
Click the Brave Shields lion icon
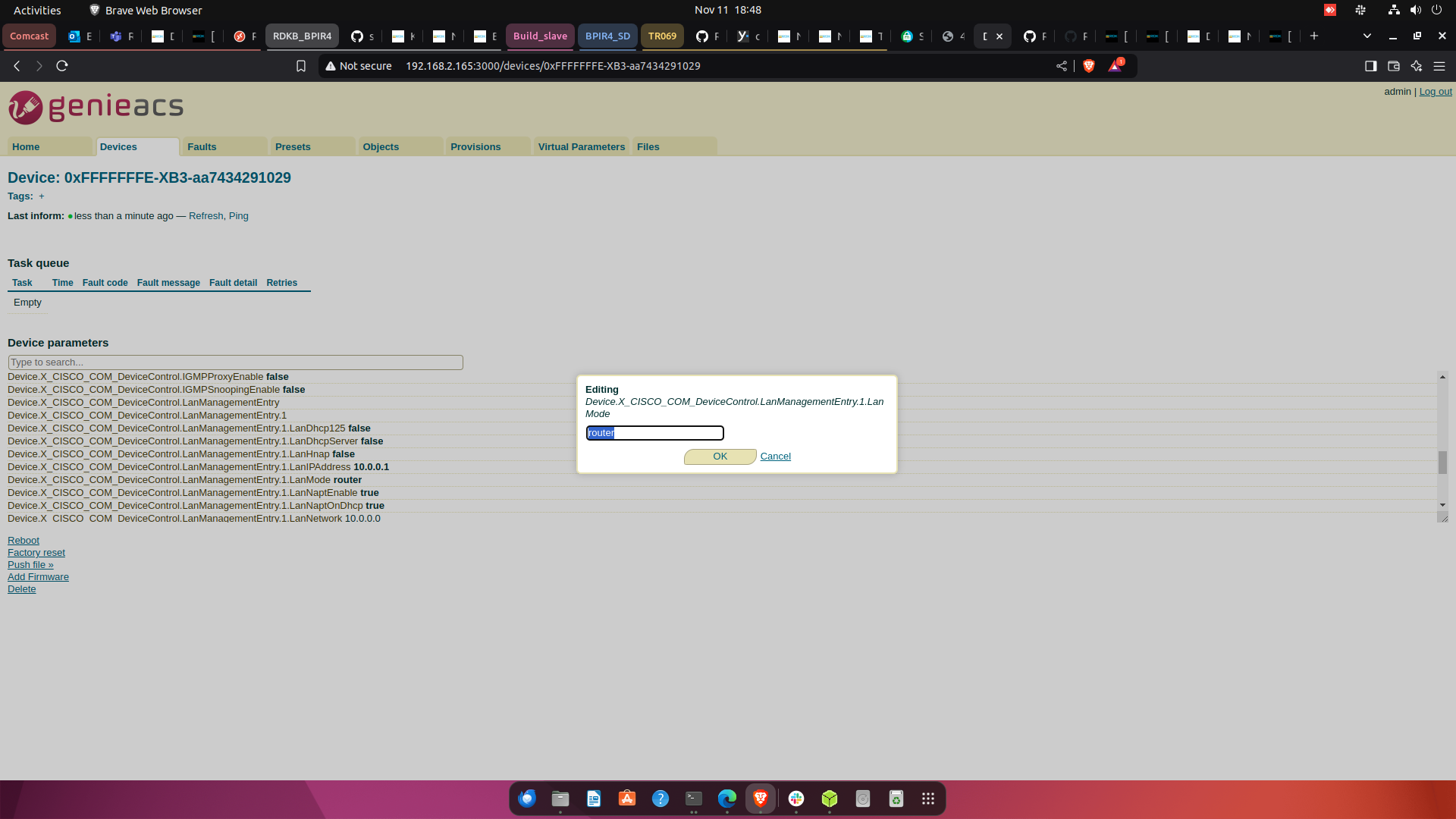tap(1089, 66)
